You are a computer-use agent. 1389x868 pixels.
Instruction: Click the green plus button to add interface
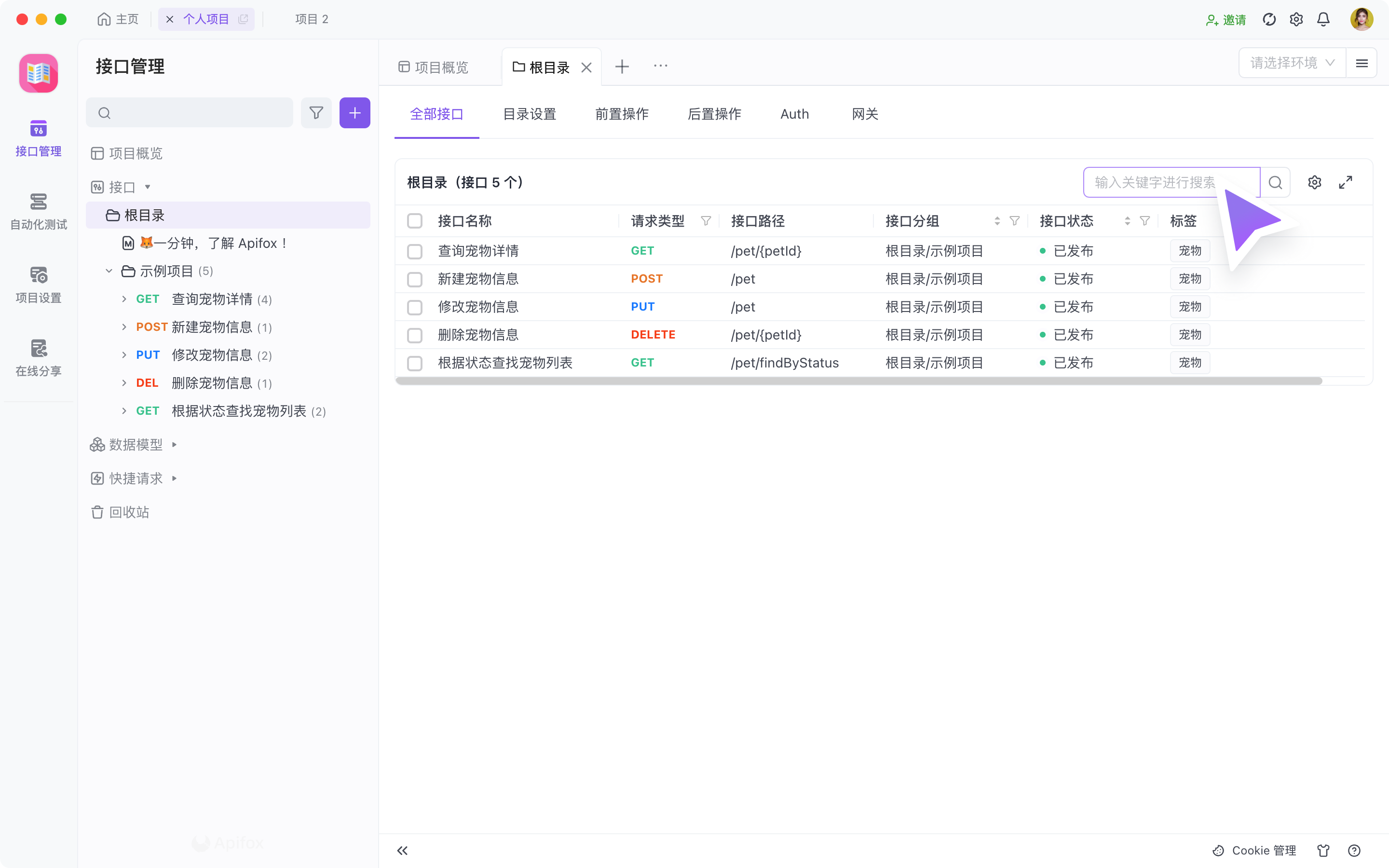[354, 112]
